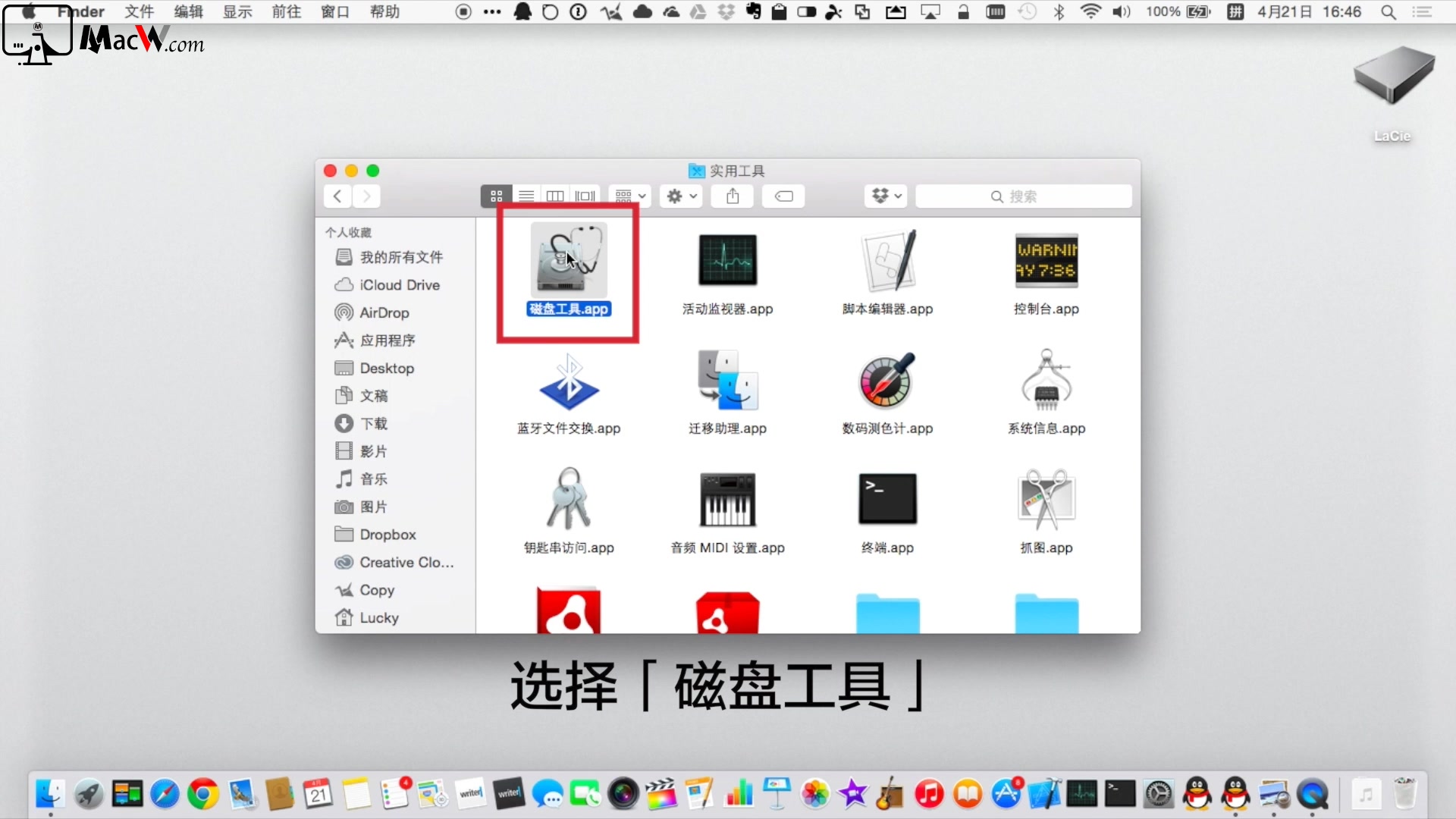Go back with the back arrow

[x=337, y=196]
